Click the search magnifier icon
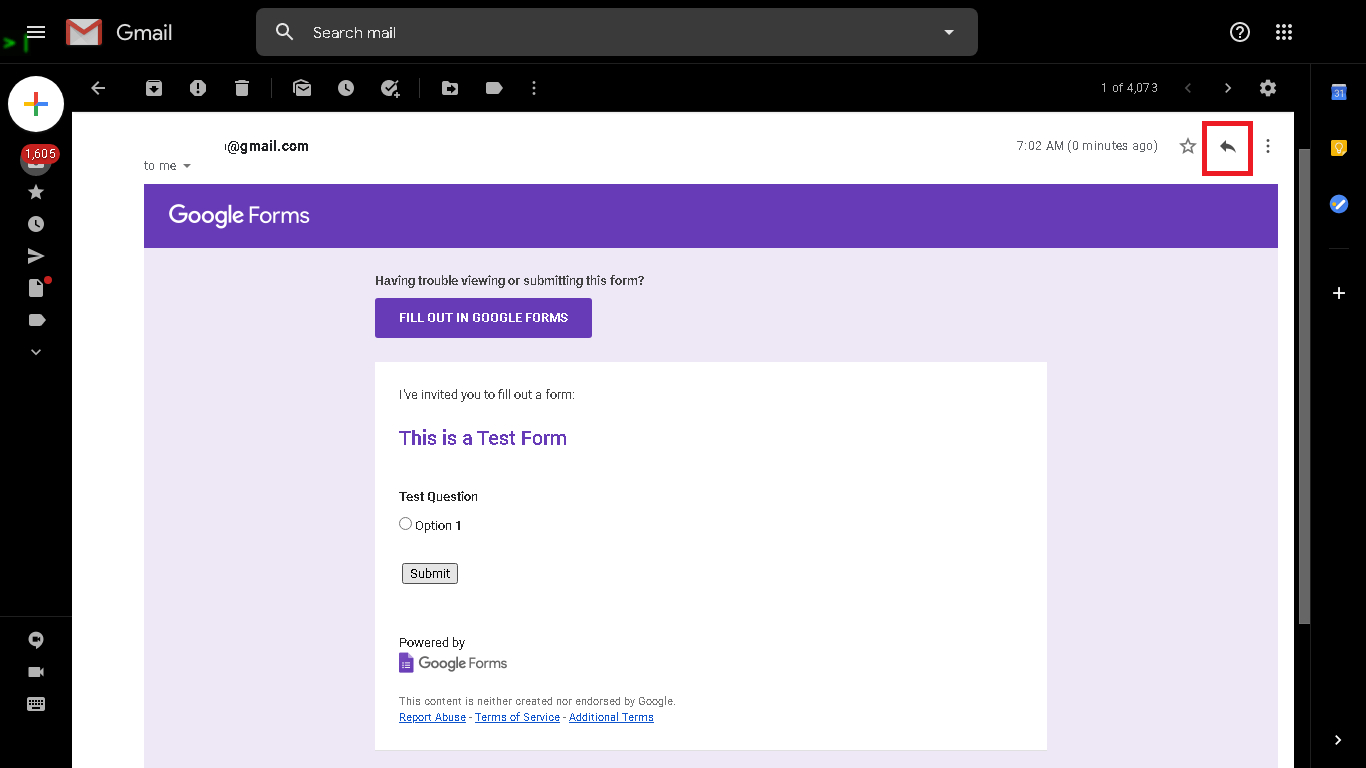 [x=285, y=32]
